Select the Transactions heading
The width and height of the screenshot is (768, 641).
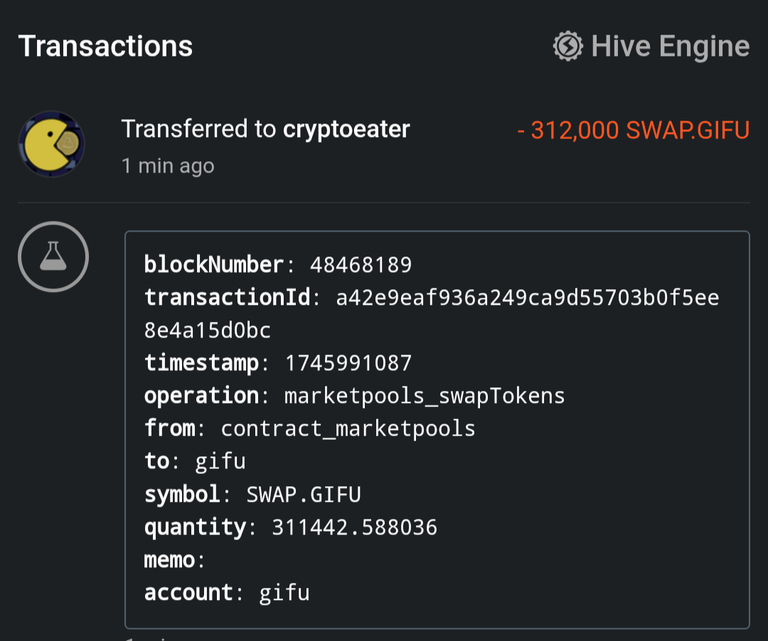click(105, 47)
